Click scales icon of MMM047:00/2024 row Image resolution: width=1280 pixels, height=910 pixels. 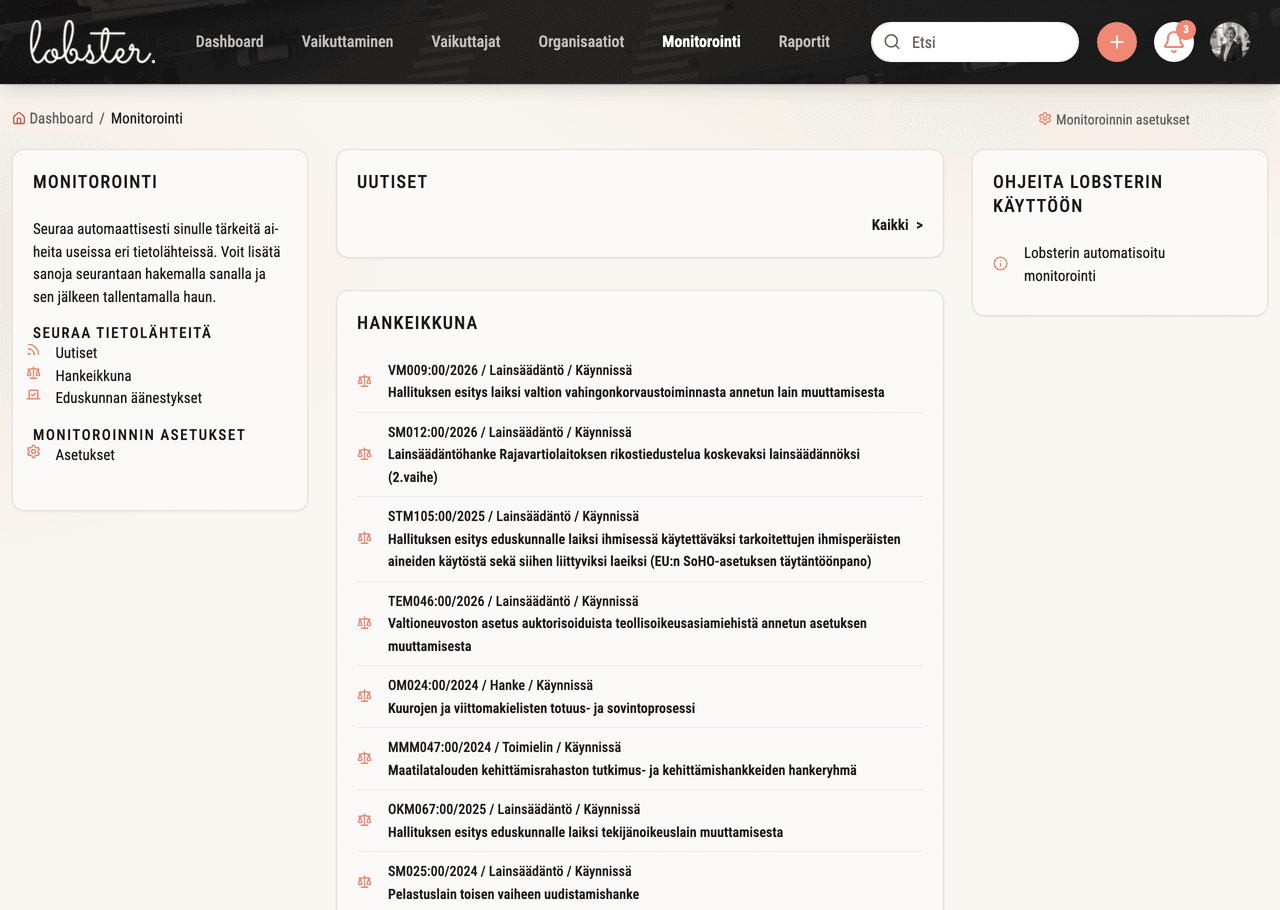364,758
